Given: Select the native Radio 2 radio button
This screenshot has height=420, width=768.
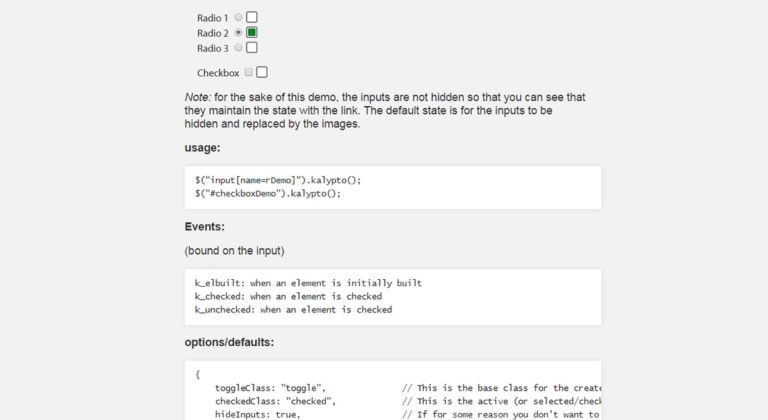Looking at the screenshot, I should pos(238,32).
